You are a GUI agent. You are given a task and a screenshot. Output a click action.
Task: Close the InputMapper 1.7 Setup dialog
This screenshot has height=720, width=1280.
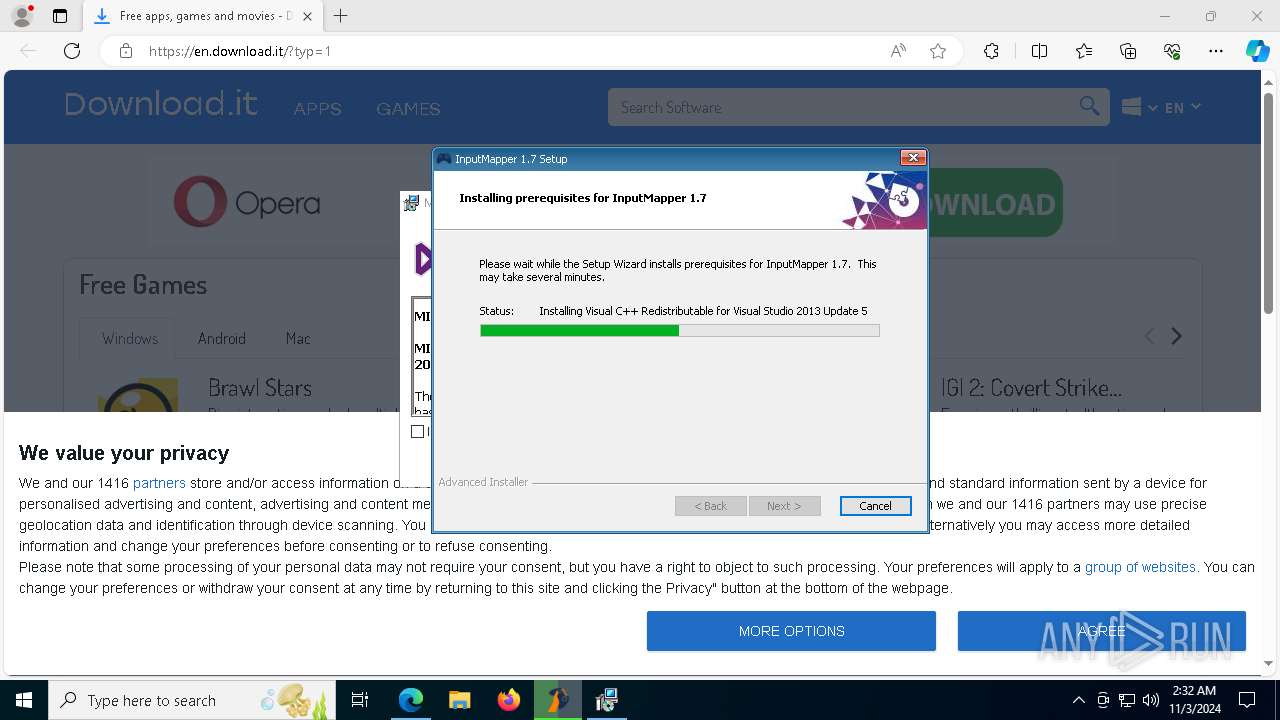[912, 158]
